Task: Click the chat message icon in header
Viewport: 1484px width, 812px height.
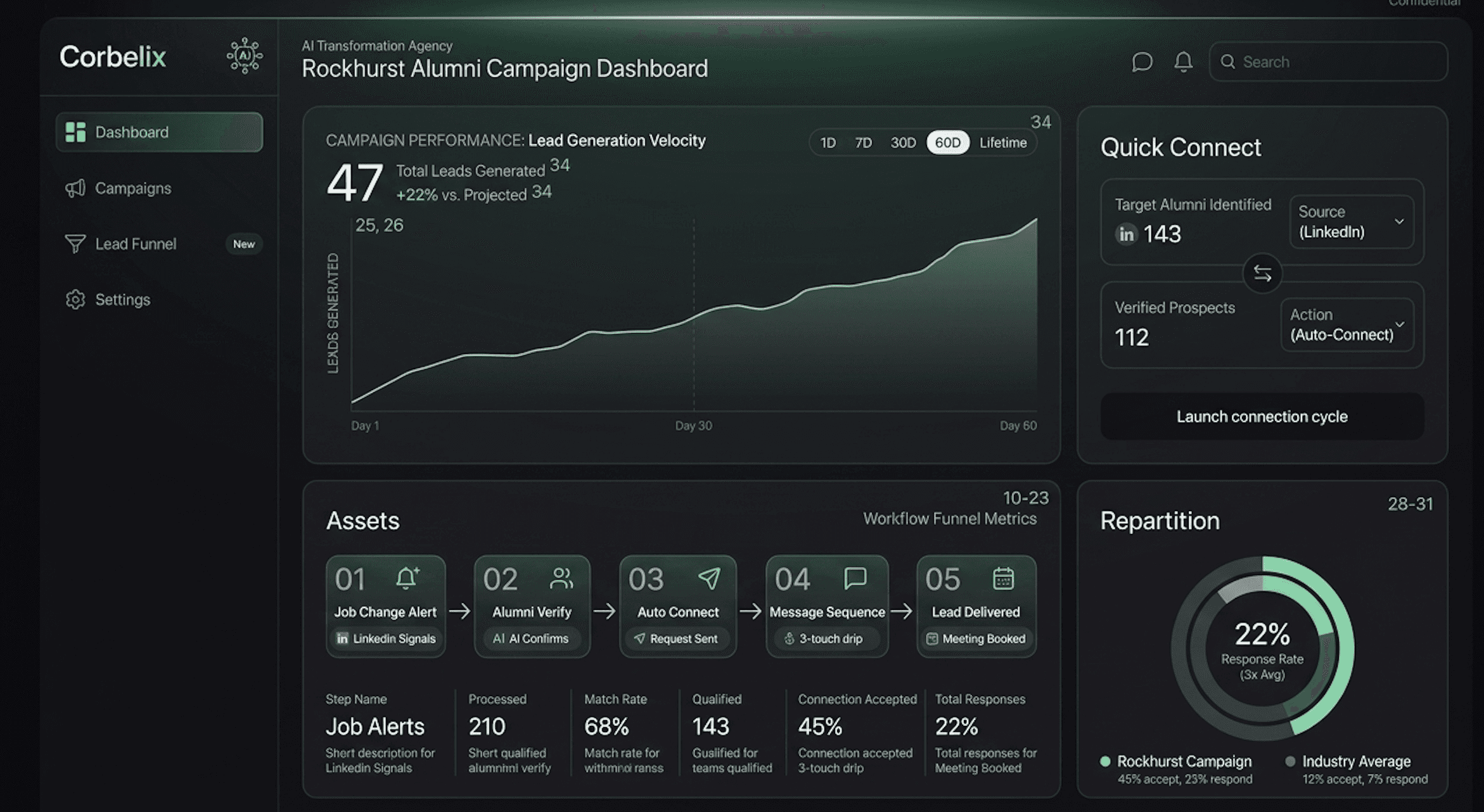Action: click(1142, 62)
